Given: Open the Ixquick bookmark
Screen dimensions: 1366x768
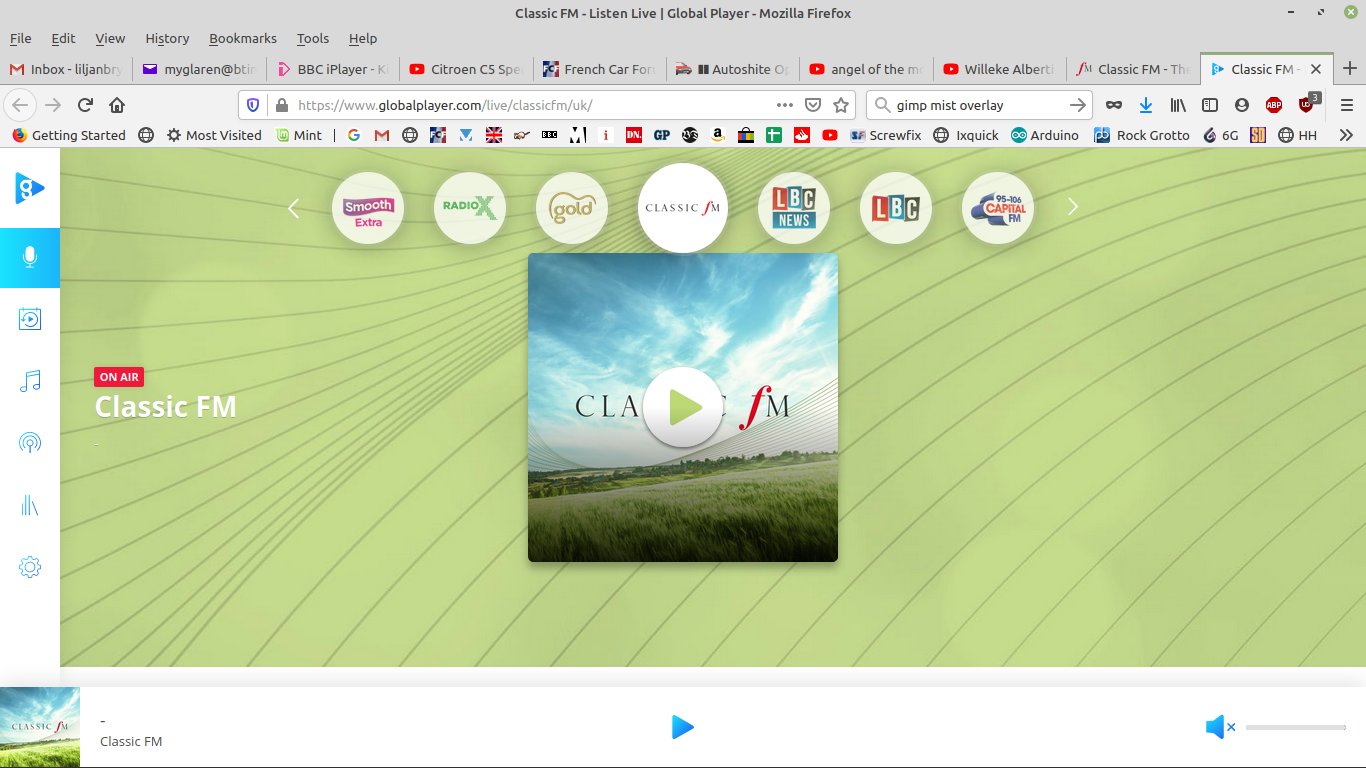Looking at the screenshot, I should 966,135.
